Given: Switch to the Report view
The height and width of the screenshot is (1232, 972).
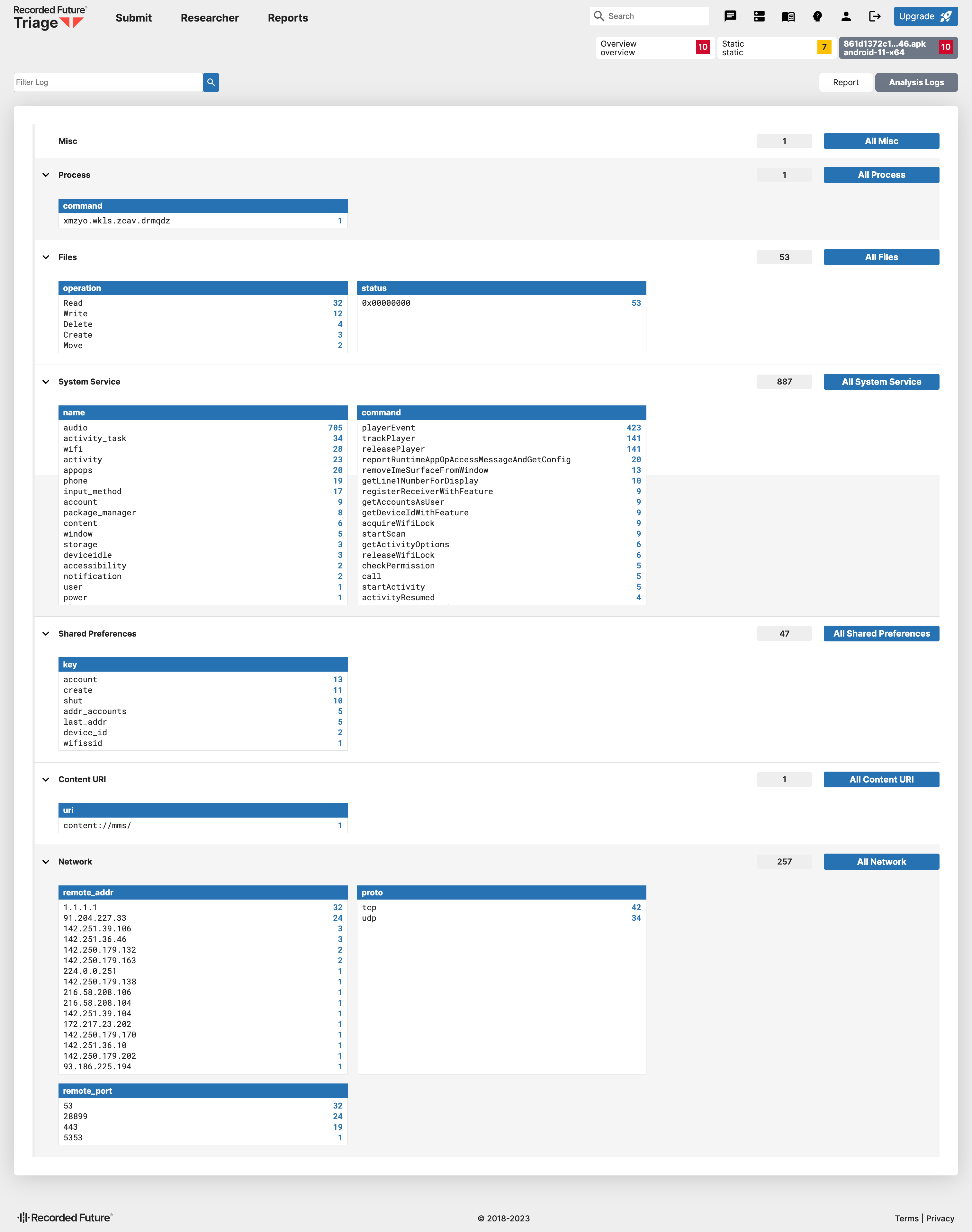Looking at the screenshot, I should pos(846,83).
